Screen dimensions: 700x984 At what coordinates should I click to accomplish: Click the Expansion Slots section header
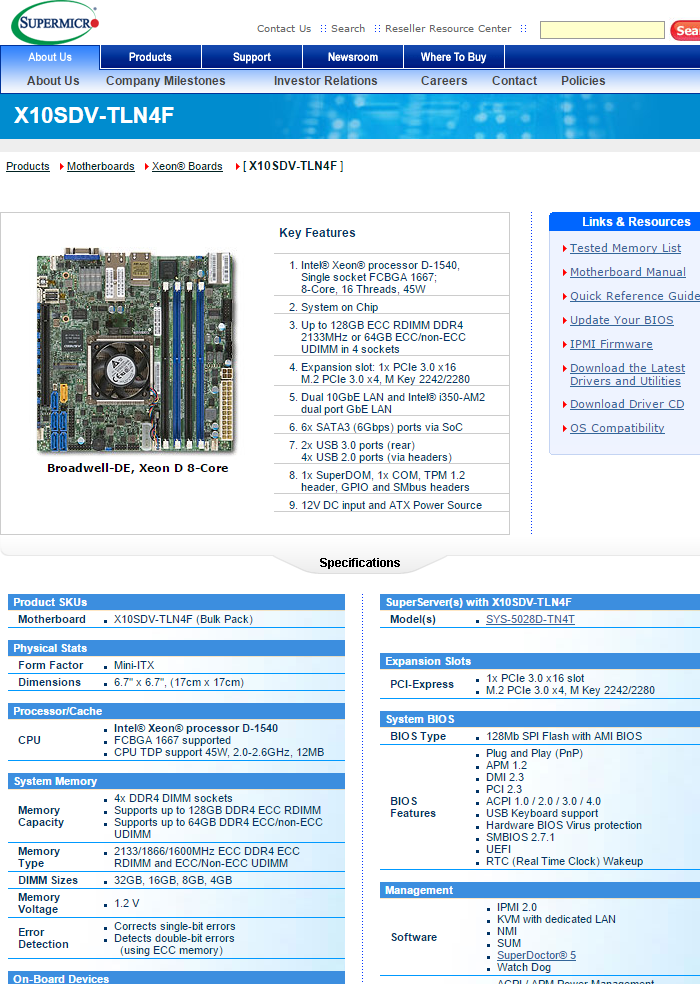540,661
